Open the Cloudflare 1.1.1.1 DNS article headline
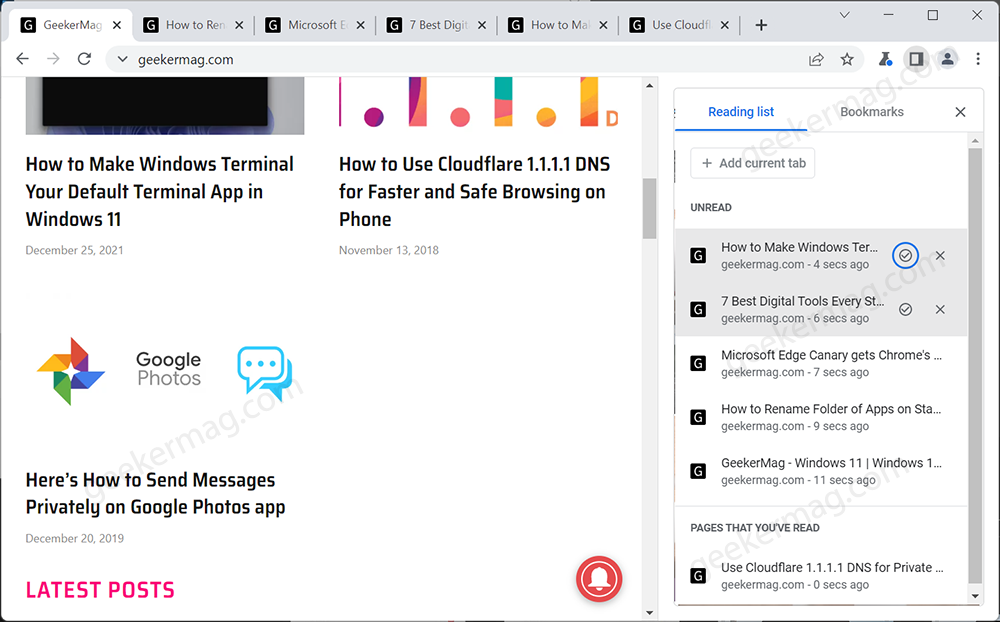 (474, 191)
